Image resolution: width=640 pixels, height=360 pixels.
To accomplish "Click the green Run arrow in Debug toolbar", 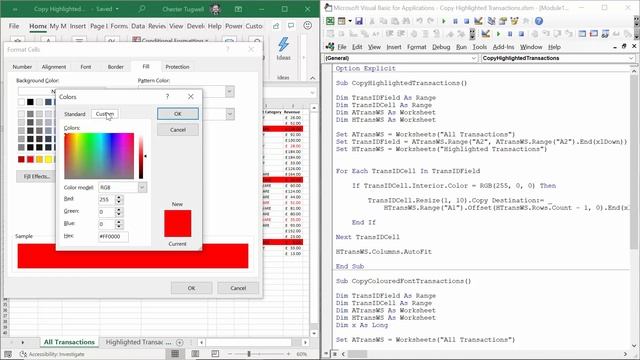I will [x=498, y=34].
